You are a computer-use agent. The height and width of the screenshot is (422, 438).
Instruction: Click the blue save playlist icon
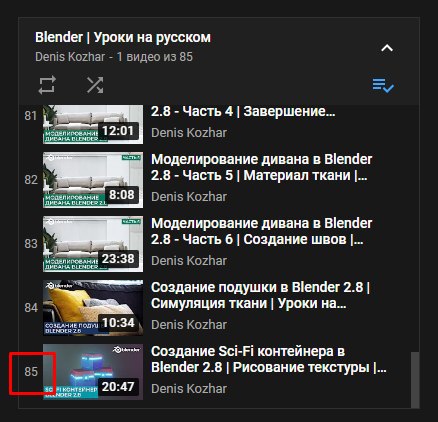pos(383,85)
